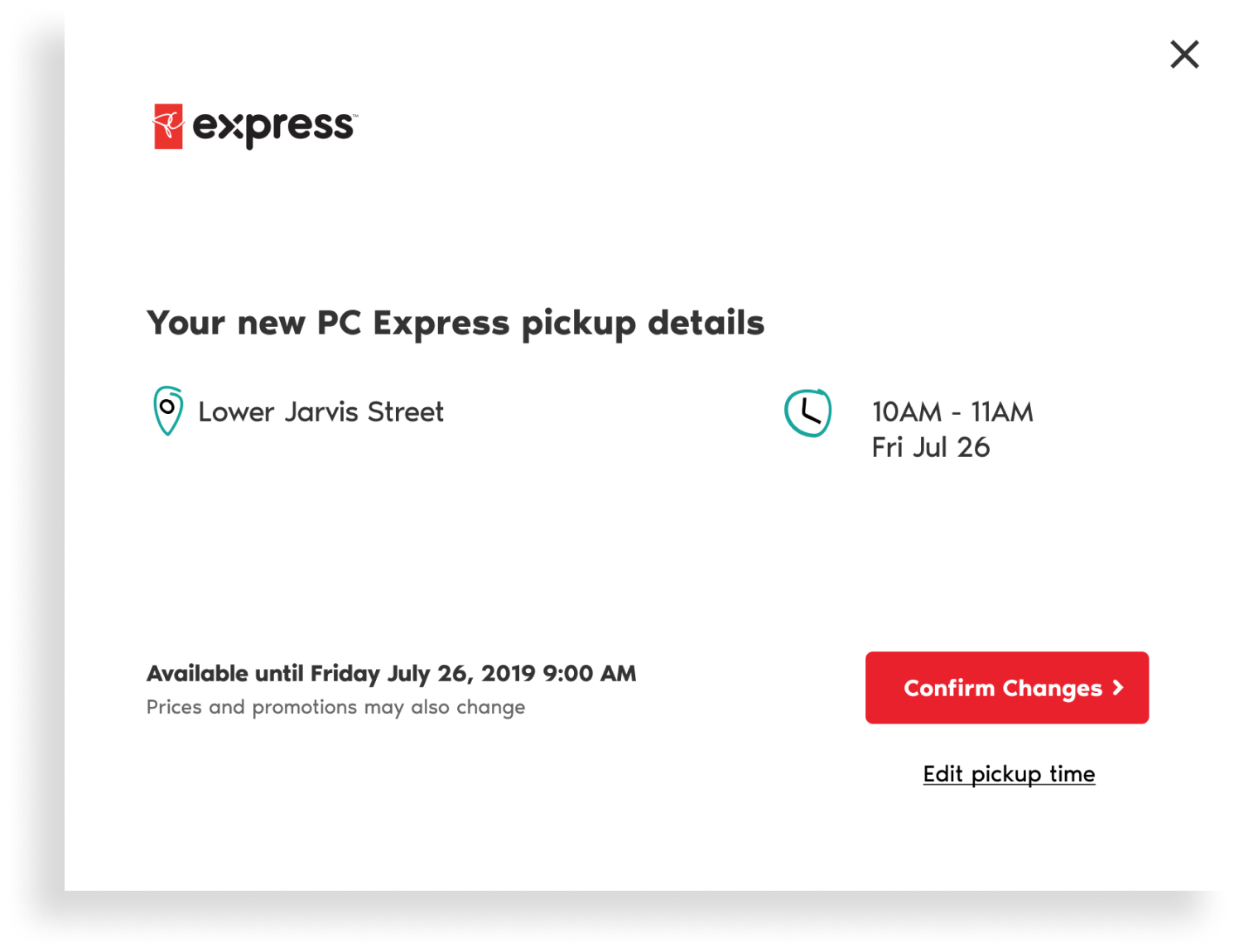Click the chevron on Confirm Changes

coord(1118,688)
